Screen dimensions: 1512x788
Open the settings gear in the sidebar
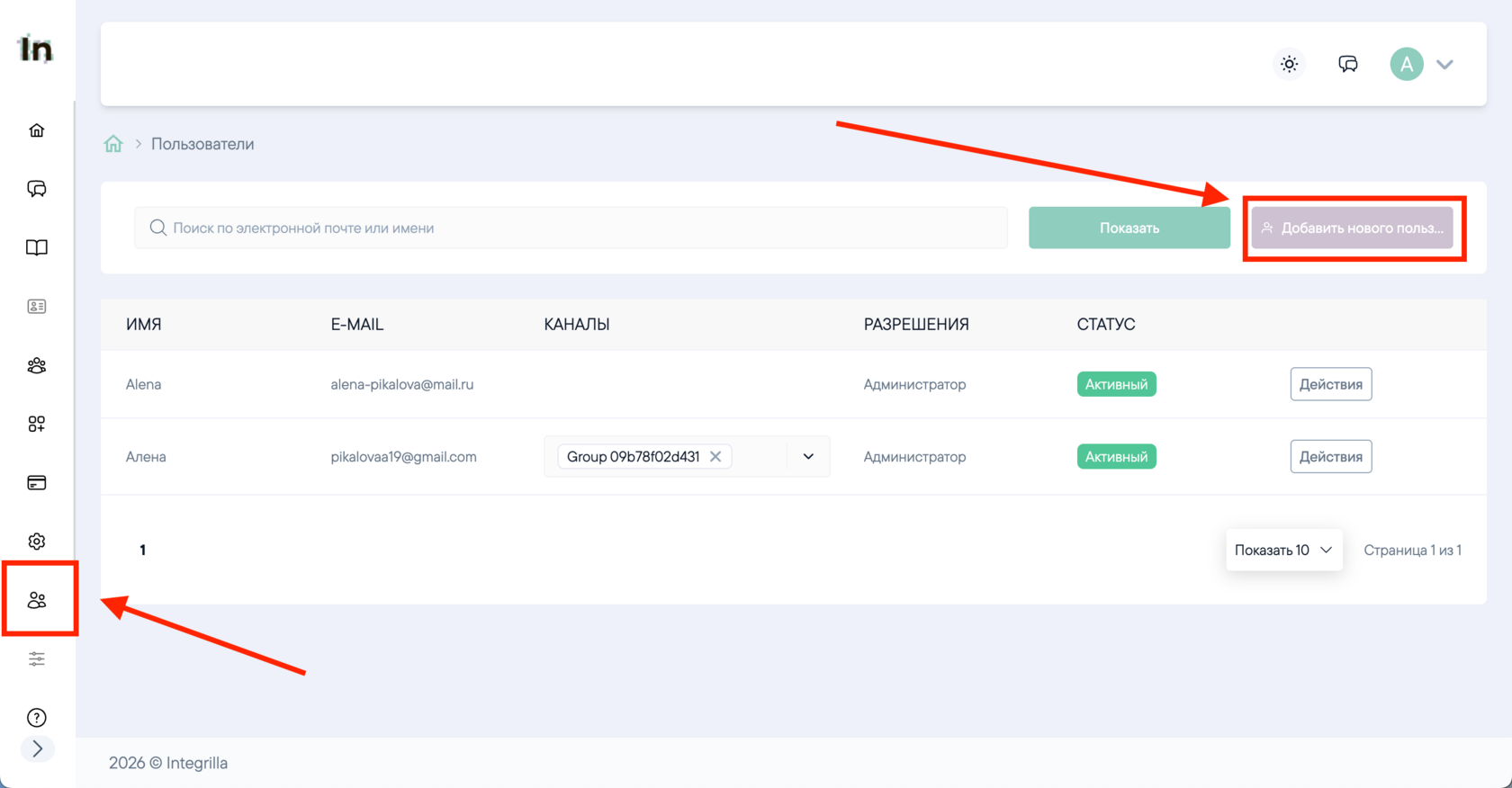click(x=37, y=542)
